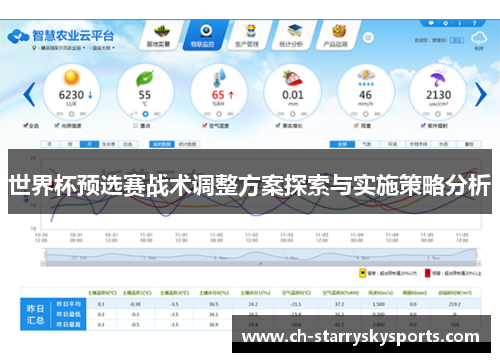Select the 天 day range tab

[50, 144]
